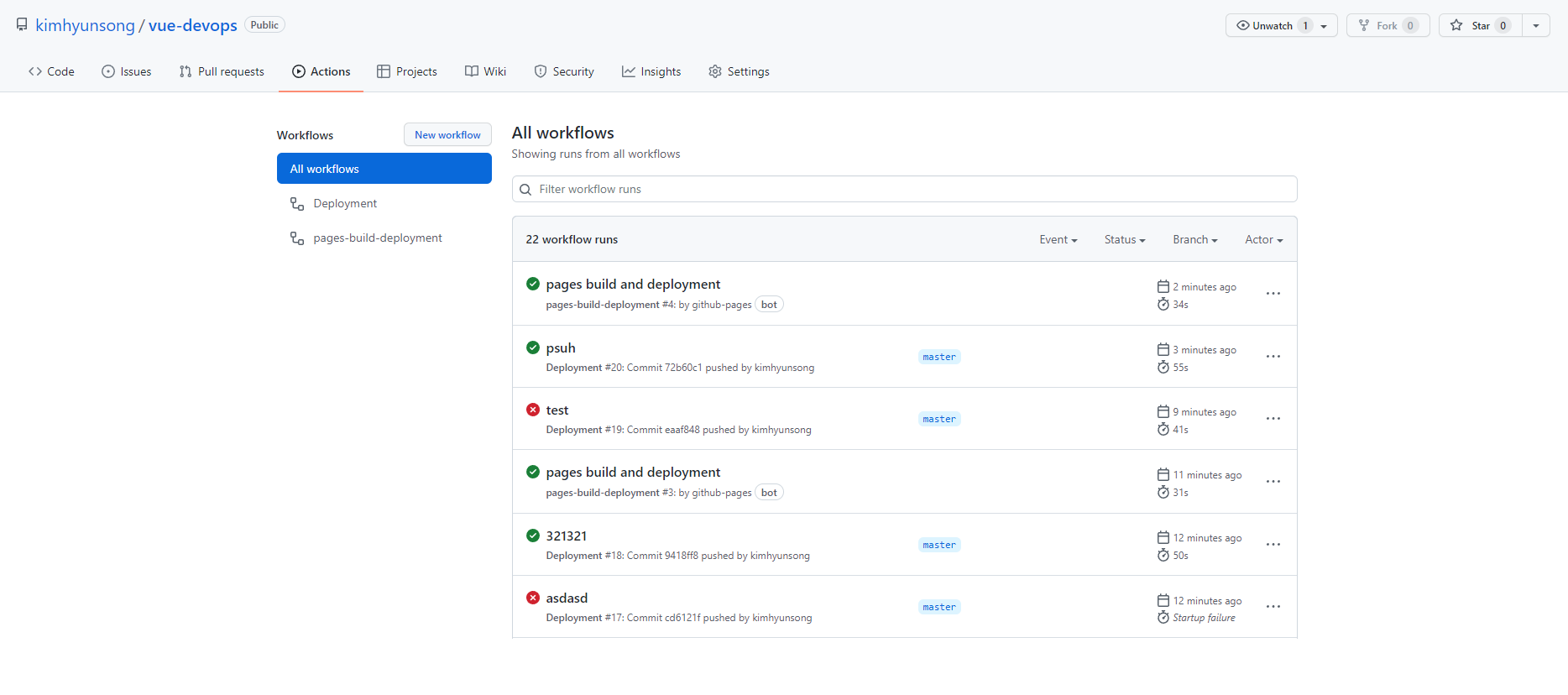Image resolution: width=1568 pixels, height=695 pixels.
Task: Click the failed status icon for asdasd run
Action: [x=533, y=598]
